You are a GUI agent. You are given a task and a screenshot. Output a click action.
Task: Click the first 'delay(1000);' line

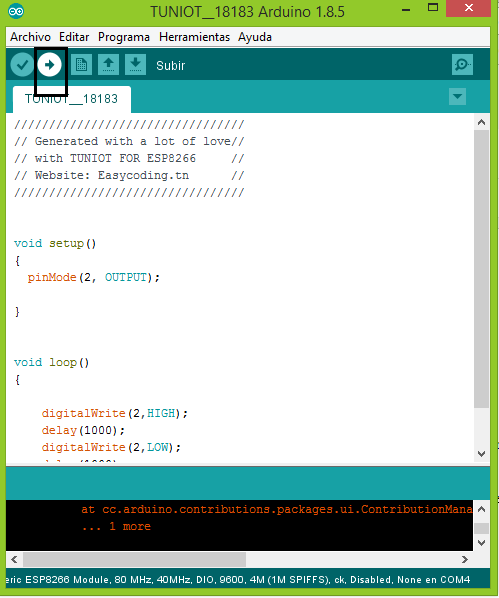coord(83,430)
